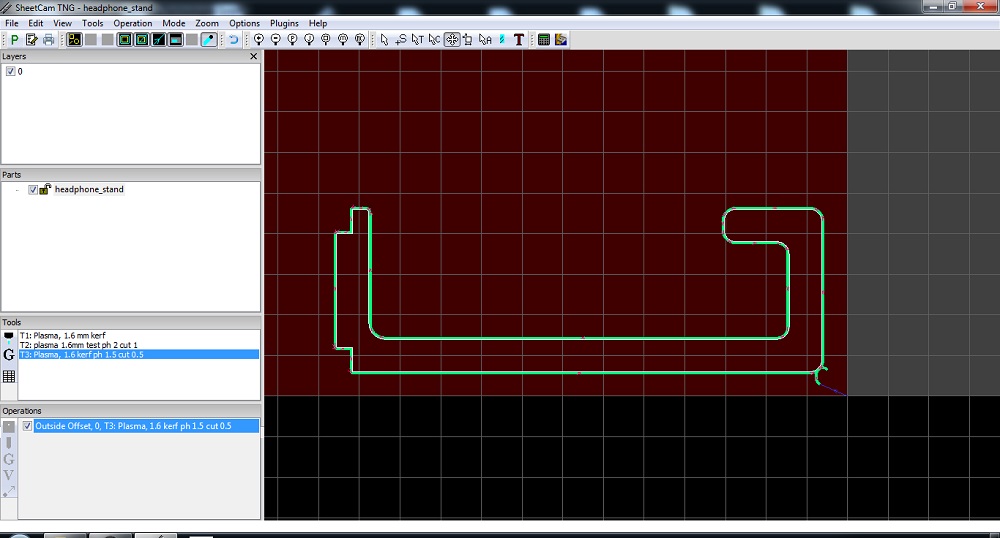The height and width of the screenshot is (538, 1000).
Task: Toggle the show rapids diagonal-line icon
Action: [158, 40]
